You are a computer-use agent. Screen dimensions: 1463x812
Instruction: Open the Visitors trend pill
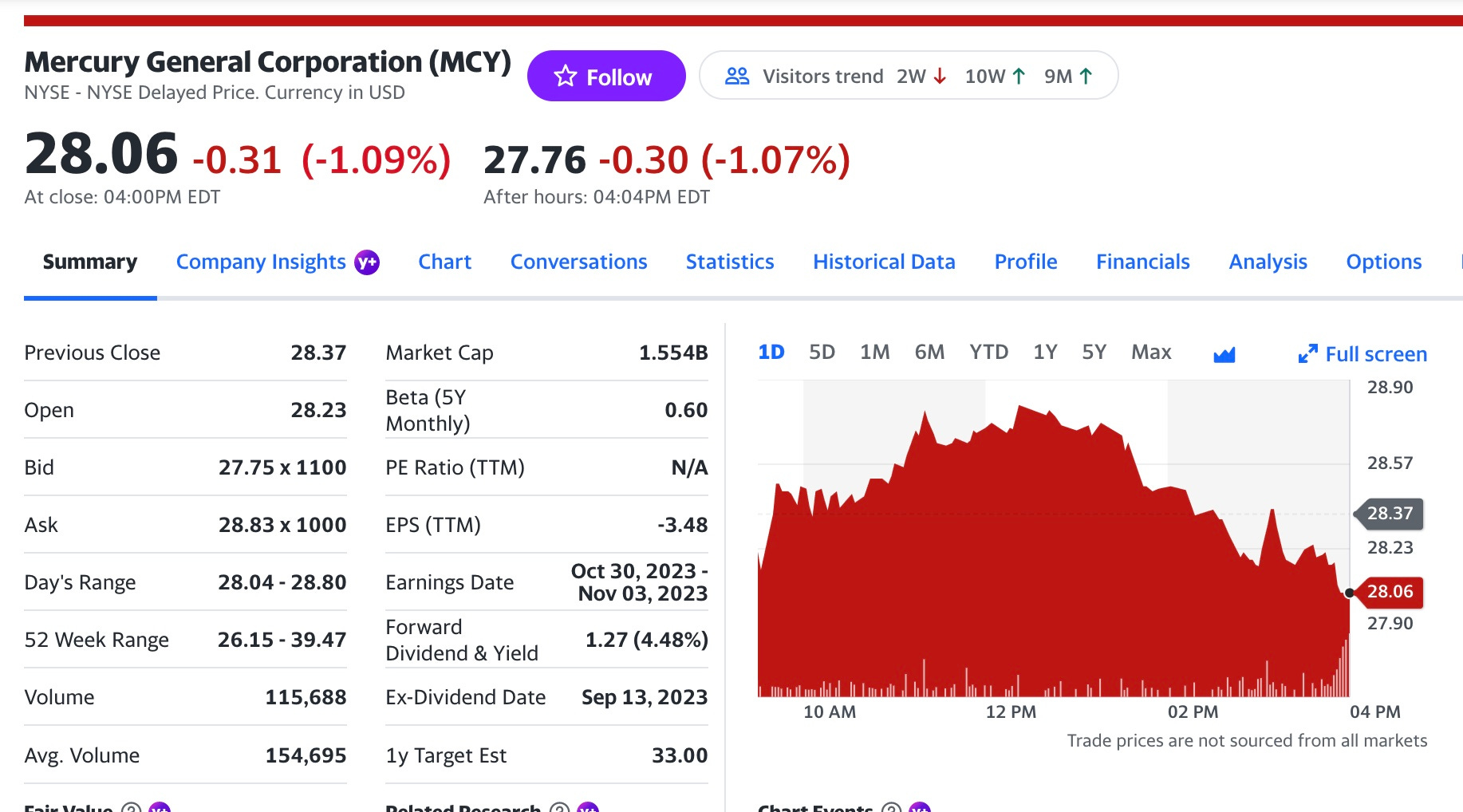point(909,76)
